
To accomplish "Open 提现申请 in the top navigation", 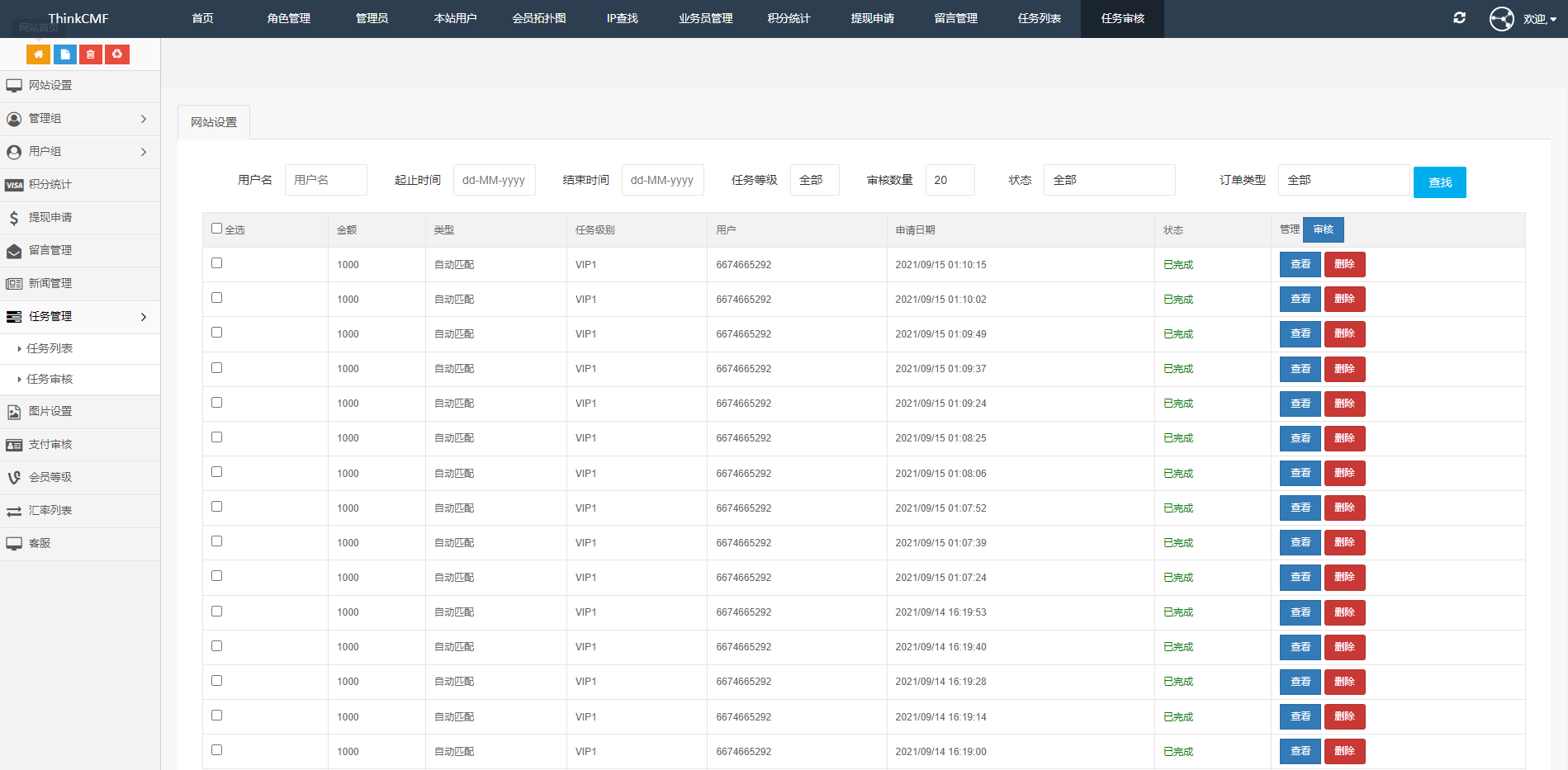I will [873, 18].
